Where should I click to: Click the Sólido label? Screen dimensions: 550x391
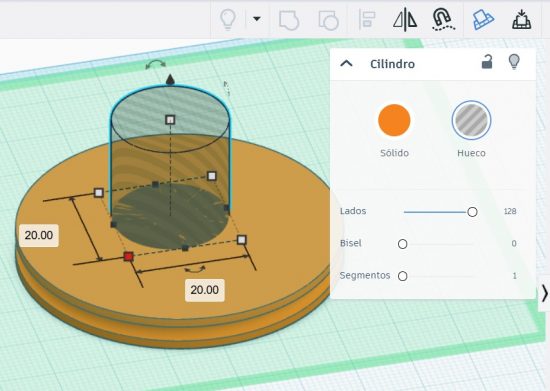(395, 153)
